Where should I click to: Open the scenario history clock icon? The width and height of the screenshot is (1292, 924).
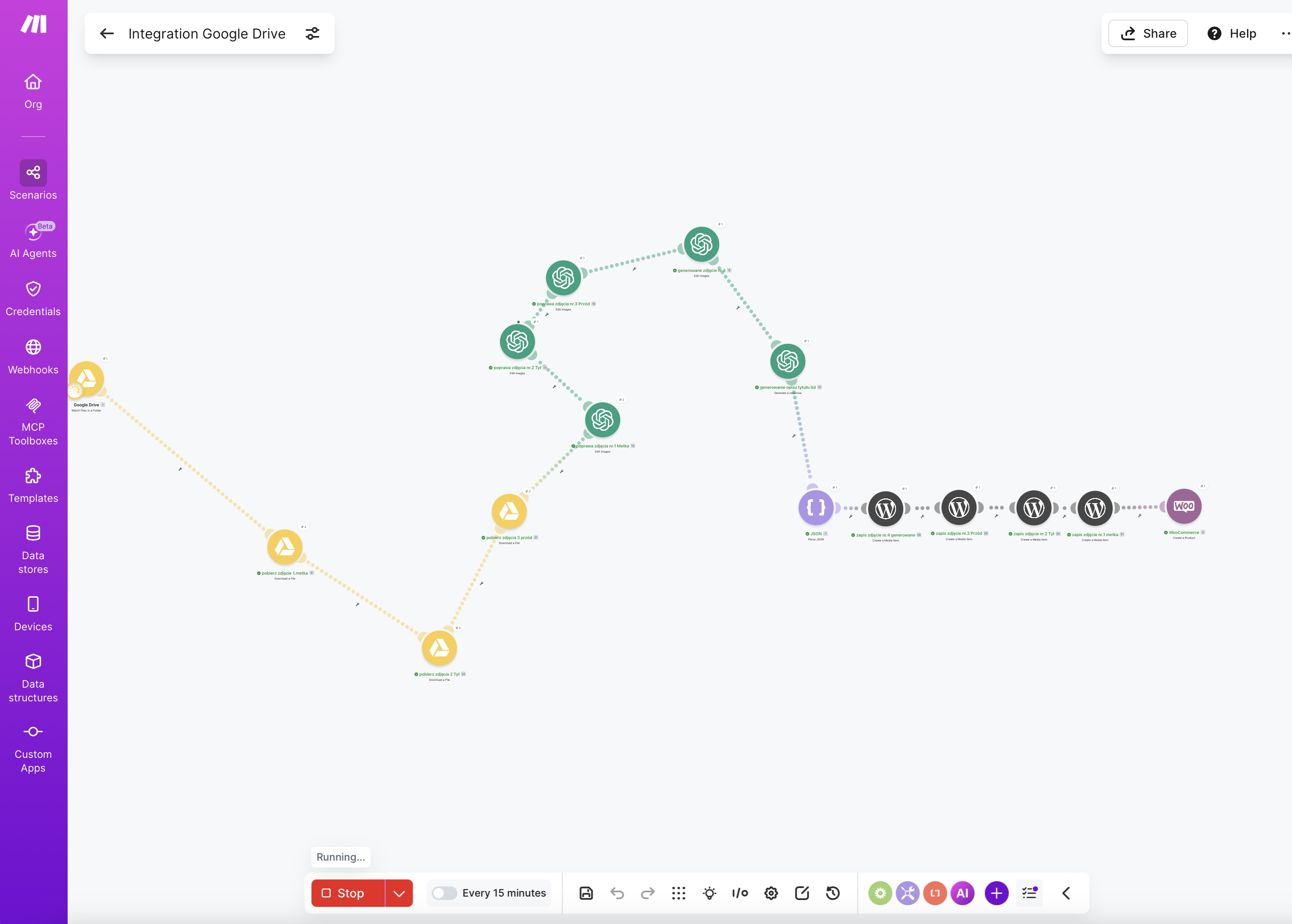click(833, 893)
